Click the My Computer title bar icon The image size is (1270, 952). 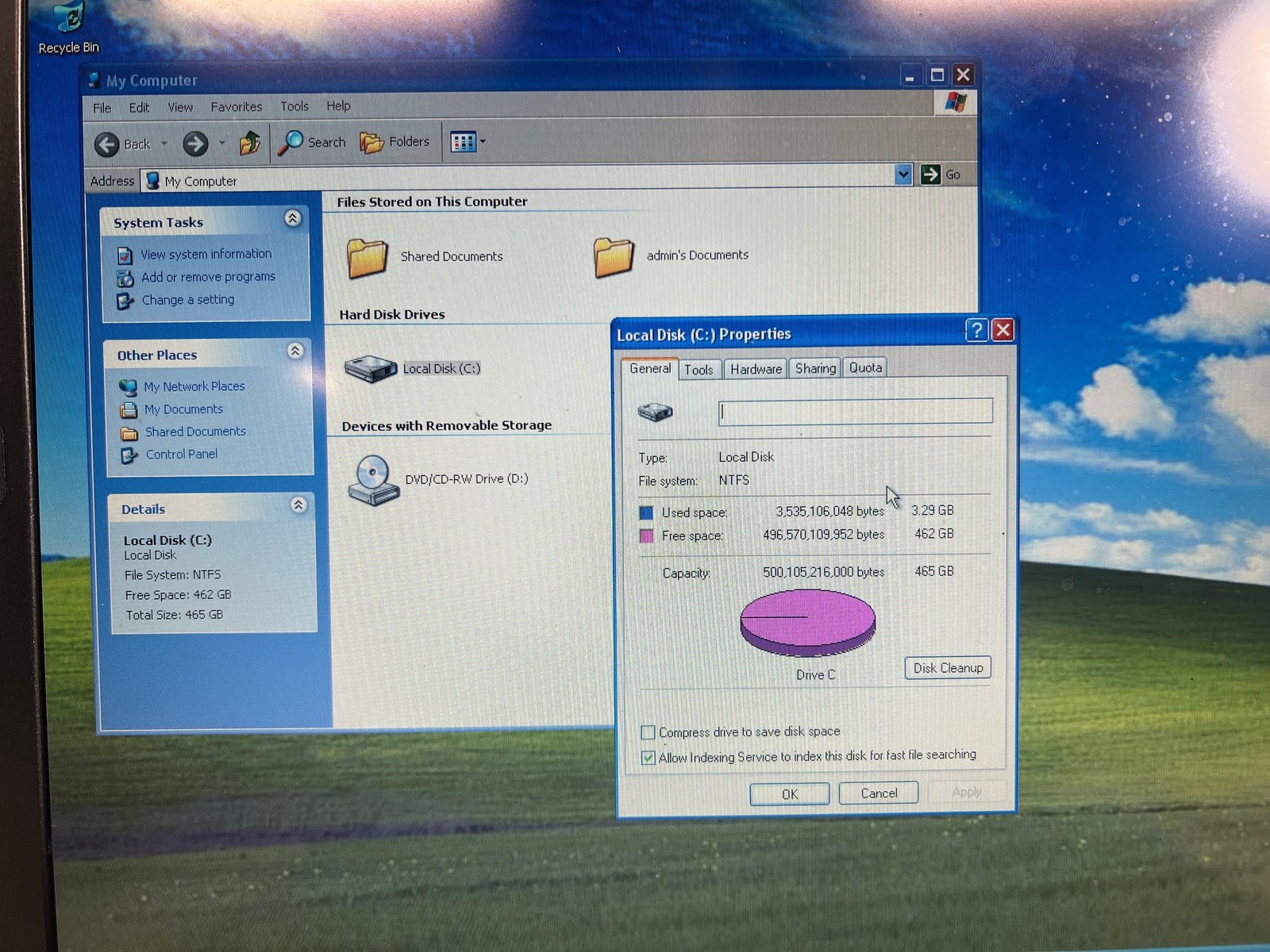[x=94, y=80]
